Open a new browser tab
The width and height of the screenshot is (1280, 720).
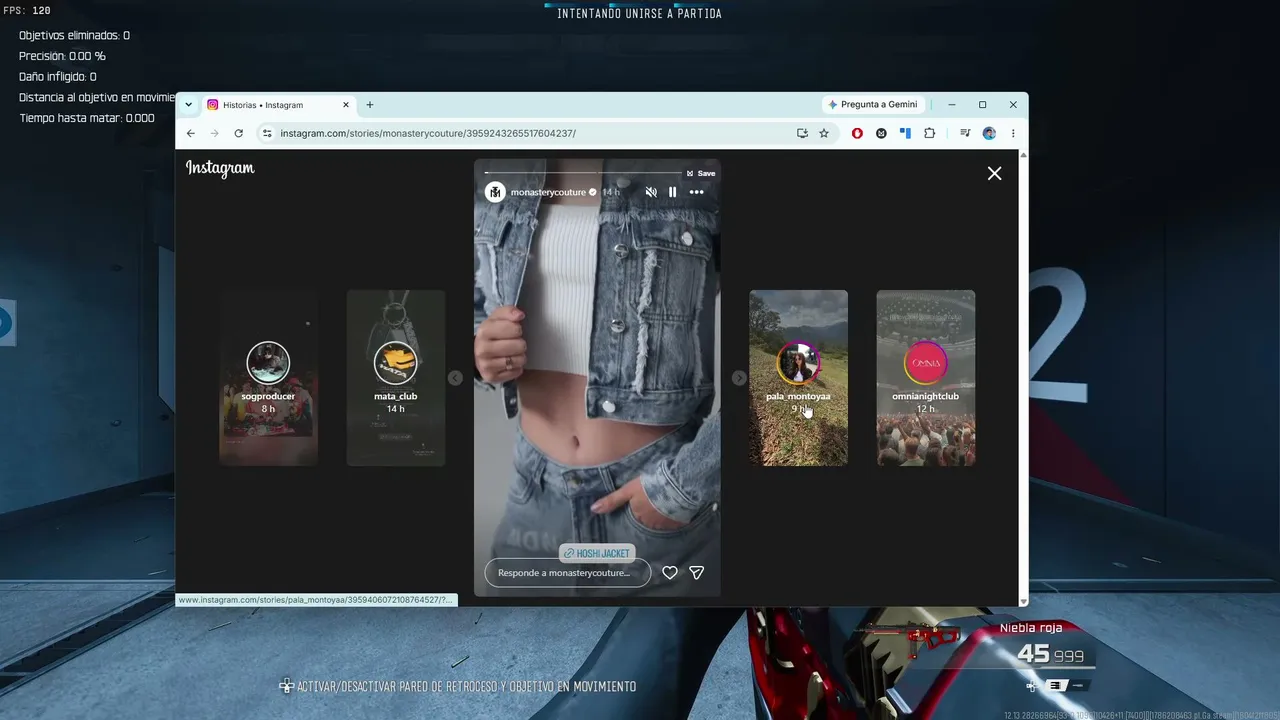coord(370,105)
